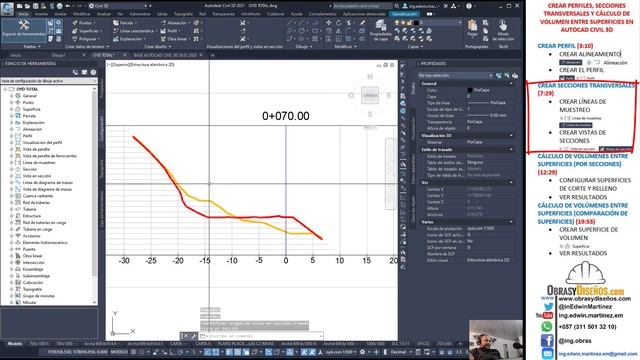Screen dimensions: 640x360
Task: Select the Circle tool in Dibujo panel
Action: click(x=302, y=31)
